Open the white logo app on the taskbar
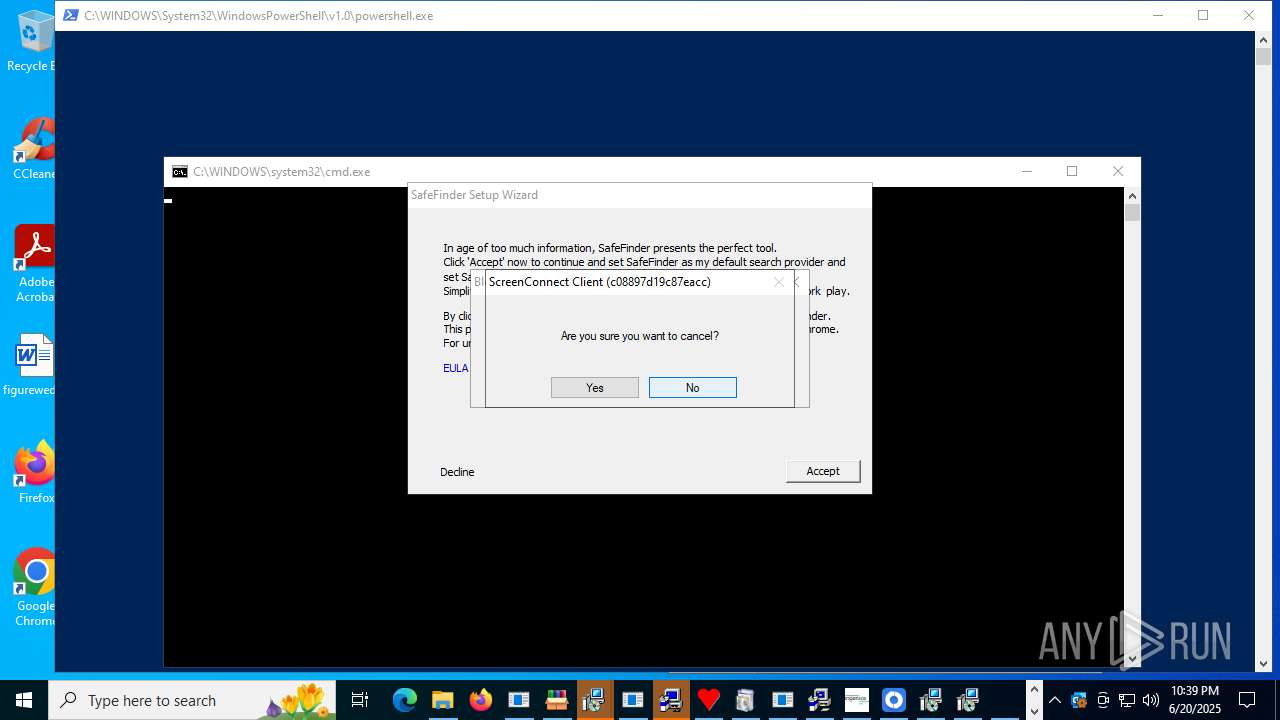Screen dimensions: 1280x720 [856, 700]
